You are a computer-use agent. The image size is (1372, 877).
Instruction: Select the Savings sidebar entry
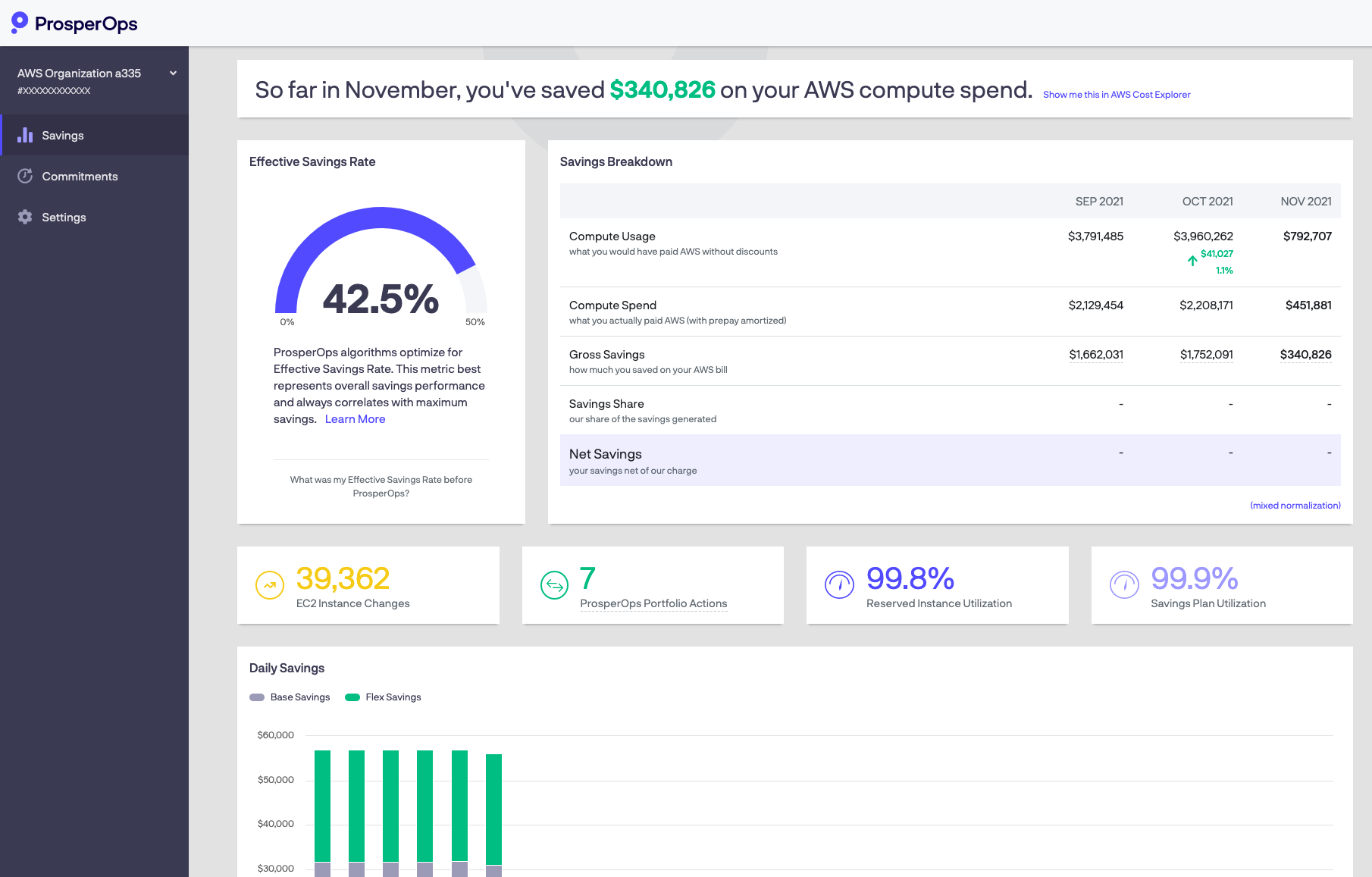pyautogui.click(x=63, y=135)
